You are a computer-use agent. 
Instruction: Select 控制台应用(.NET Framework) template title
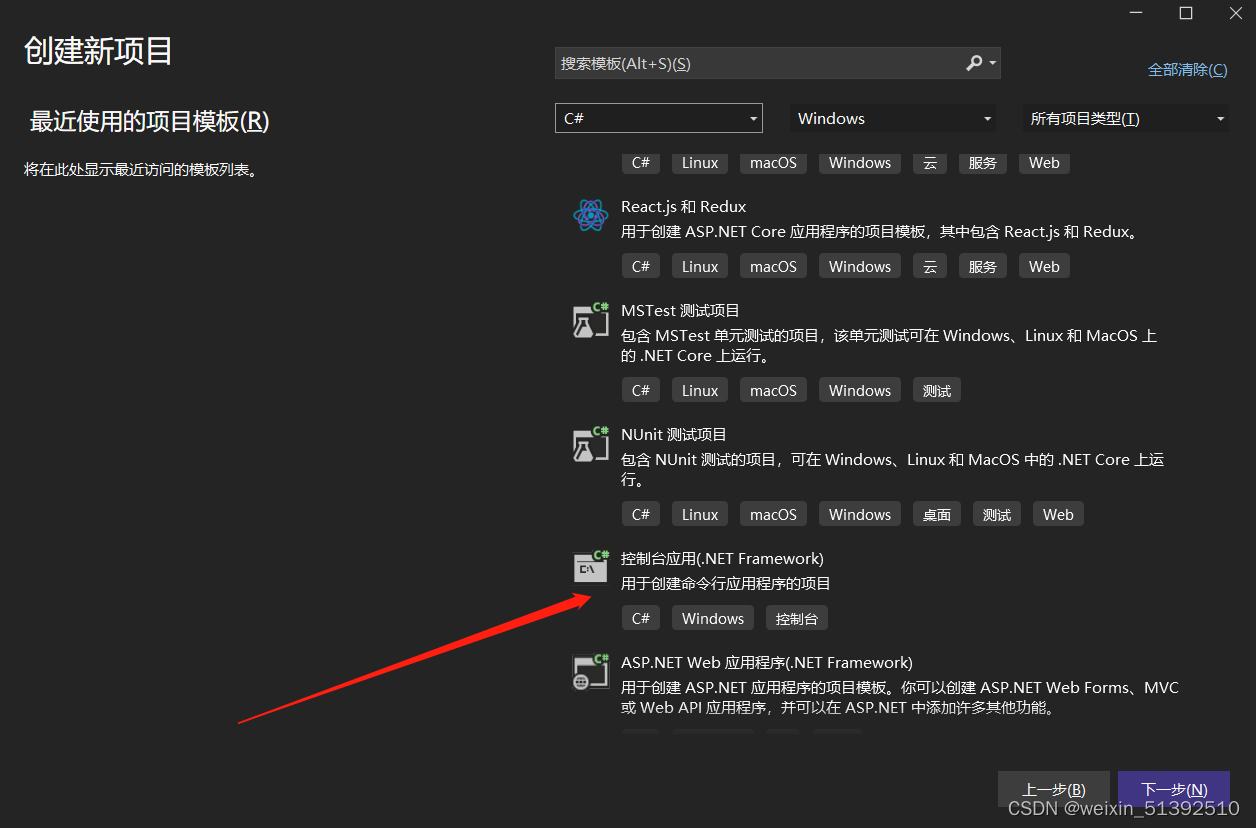[x=722, y=558]
